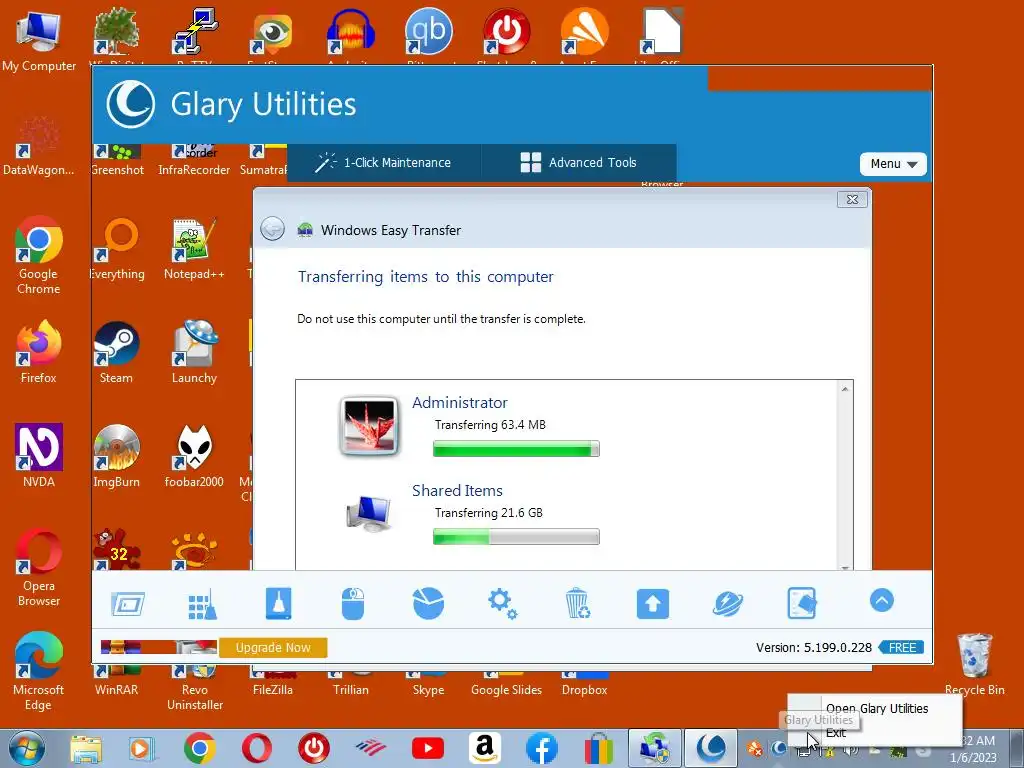The image size is (1024, 768).
Task: Launch the Disk Cleaner broom-on-drive icon
Action: click(x=279, y=603)
